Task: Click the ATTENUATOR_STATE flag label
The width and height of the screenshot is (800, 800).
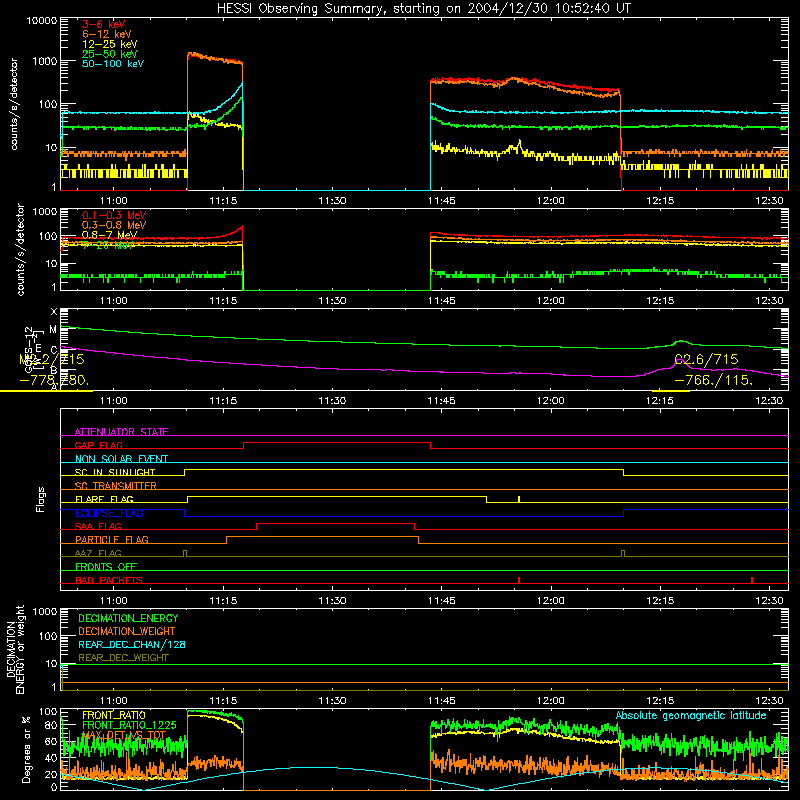Action: click(x=121, y=432)
